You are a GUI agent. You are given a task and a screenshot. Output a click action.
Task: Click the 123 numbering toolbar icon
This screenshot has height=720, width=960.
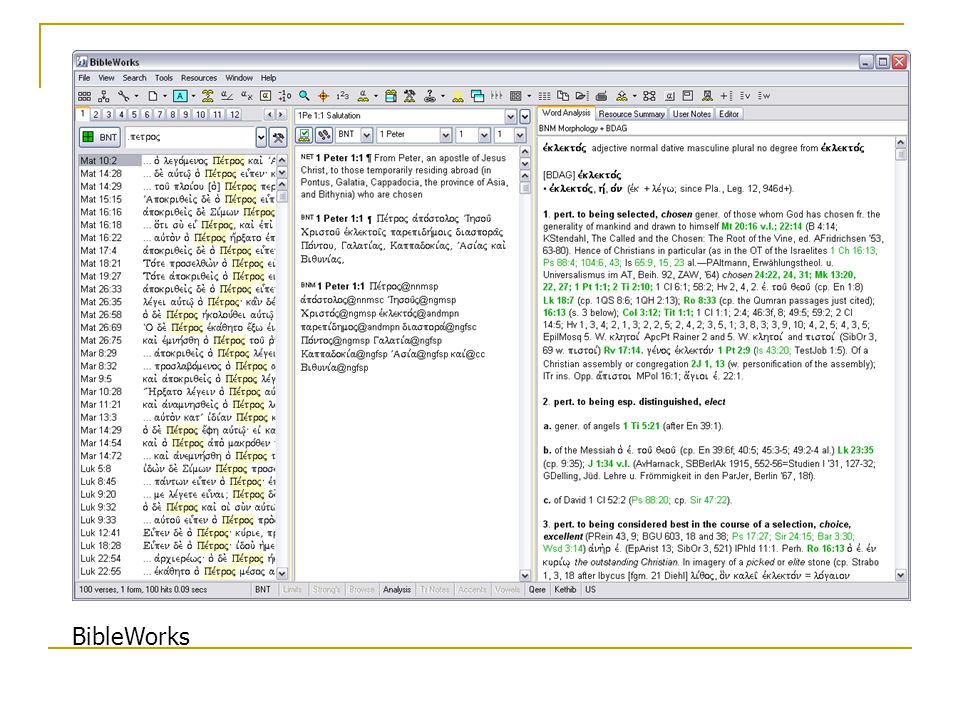(343, 96)
